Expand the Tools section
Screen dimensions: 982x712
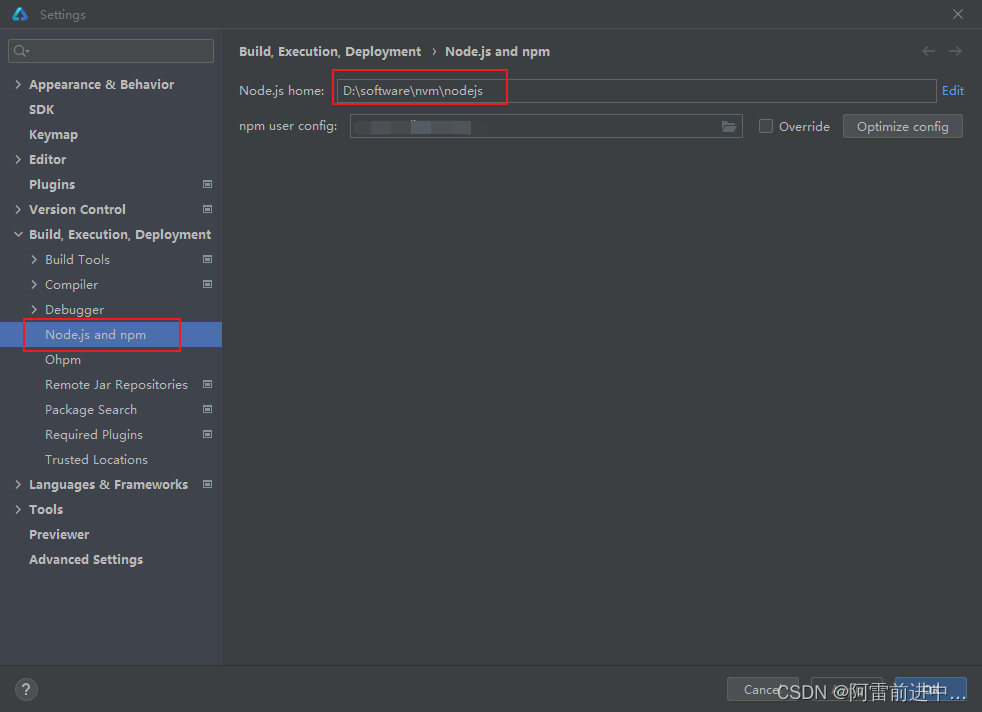click(18, 510)
